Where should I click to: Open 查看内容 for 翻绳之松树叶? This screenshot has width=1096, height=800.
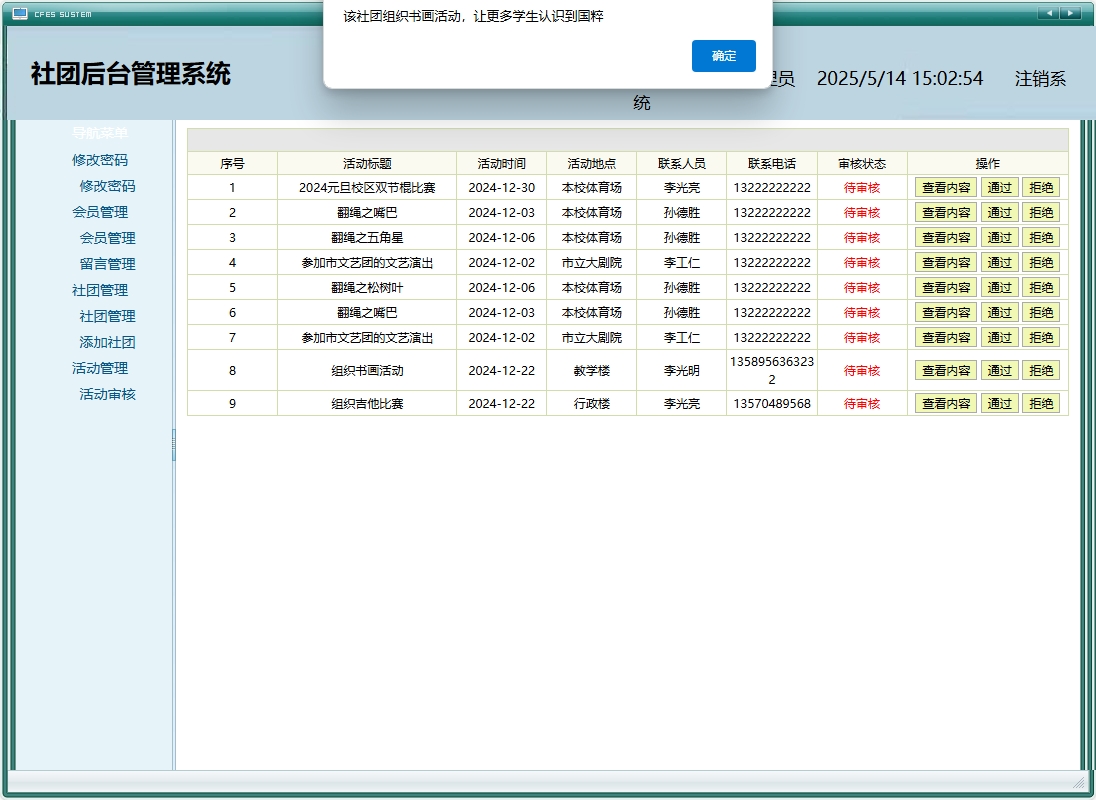click(x=945, y=287)
